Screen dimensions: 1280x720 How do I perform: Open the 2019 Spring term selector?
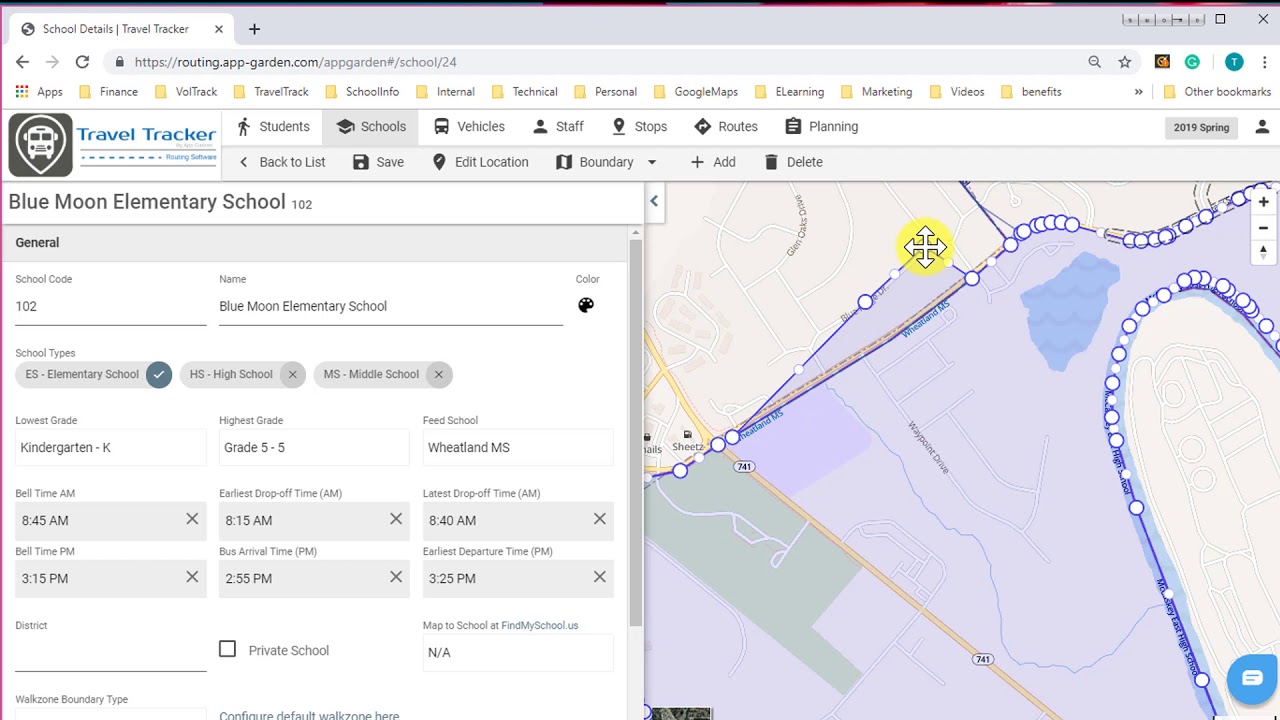coord(1201,127)
